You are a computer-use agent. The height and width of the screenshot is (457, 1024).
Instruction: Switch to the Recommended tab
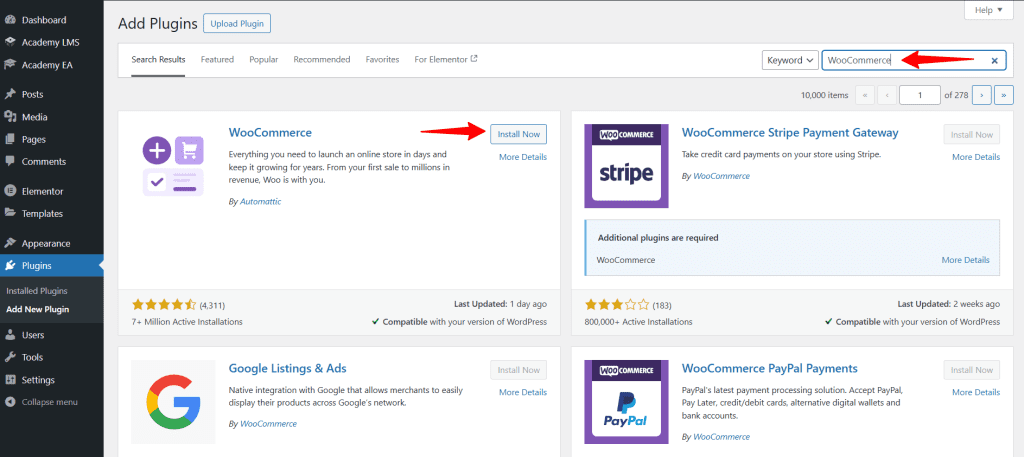click(321, 59)
